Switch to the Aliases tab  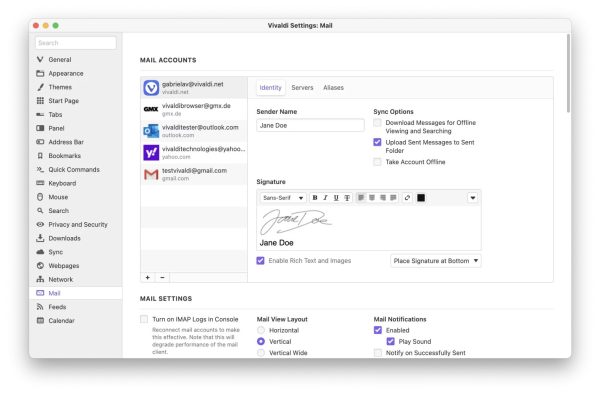(x=333, y=88)
